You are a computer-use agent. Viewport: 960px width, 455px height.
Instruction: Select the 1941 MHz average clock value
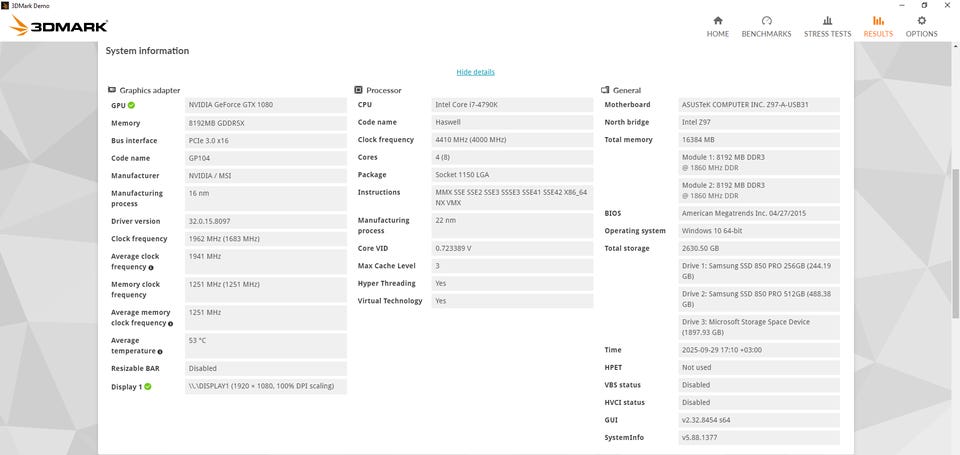(x=266, y=261)
